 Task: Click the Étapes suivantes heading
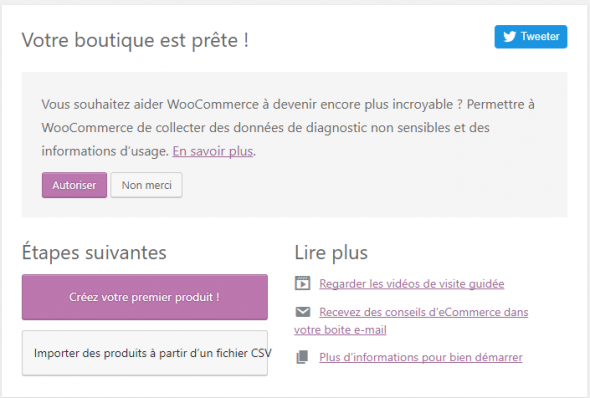94,252
